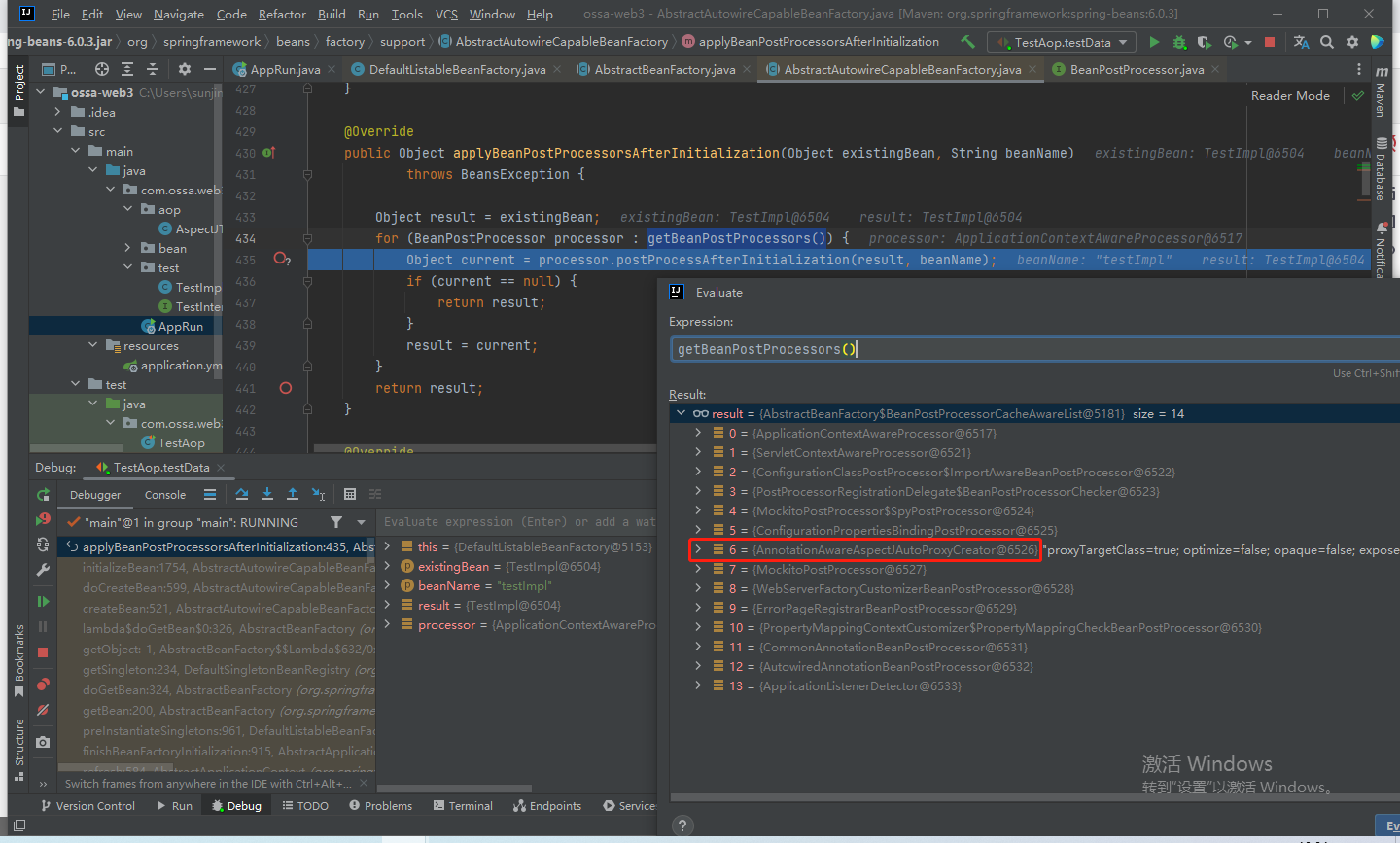Open Evaluate Expression calculator icon
The image size is (1400, 843).
click(350, 494)
